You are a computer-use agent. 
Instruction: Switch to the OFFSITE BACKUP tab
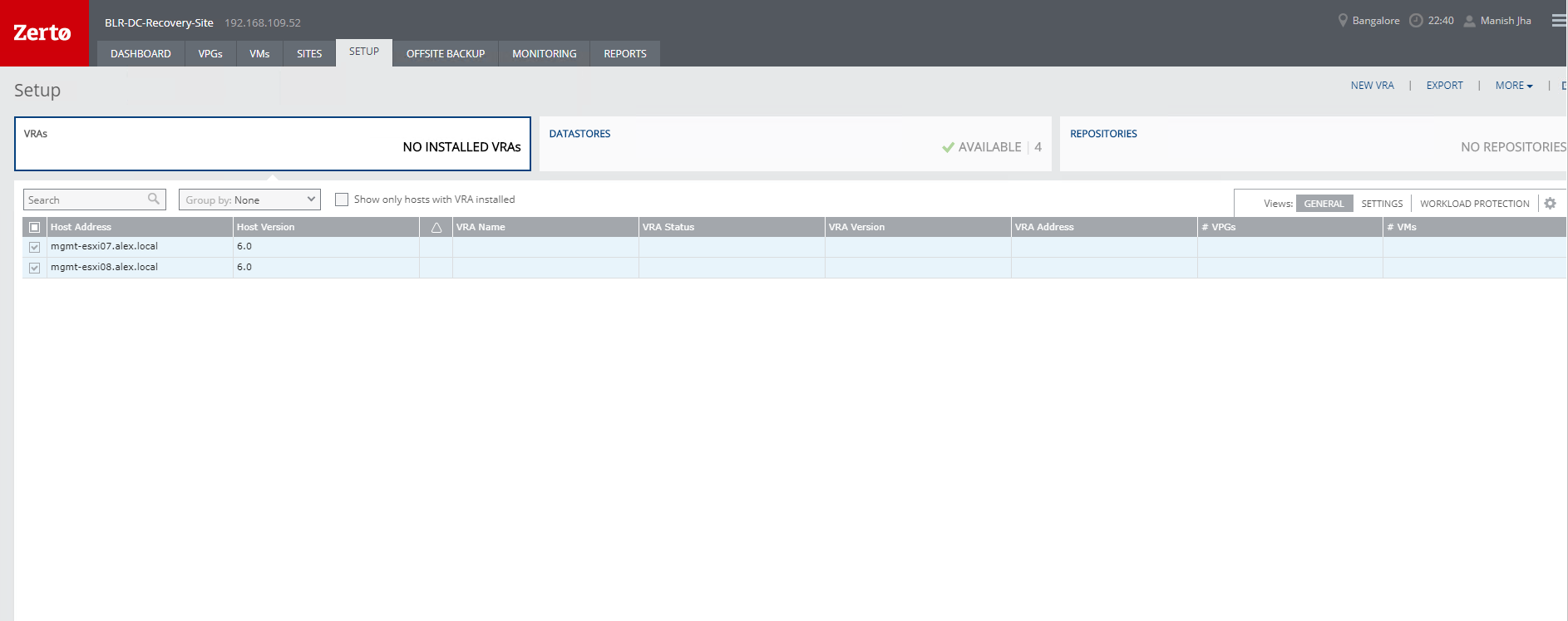coord(445,54)
